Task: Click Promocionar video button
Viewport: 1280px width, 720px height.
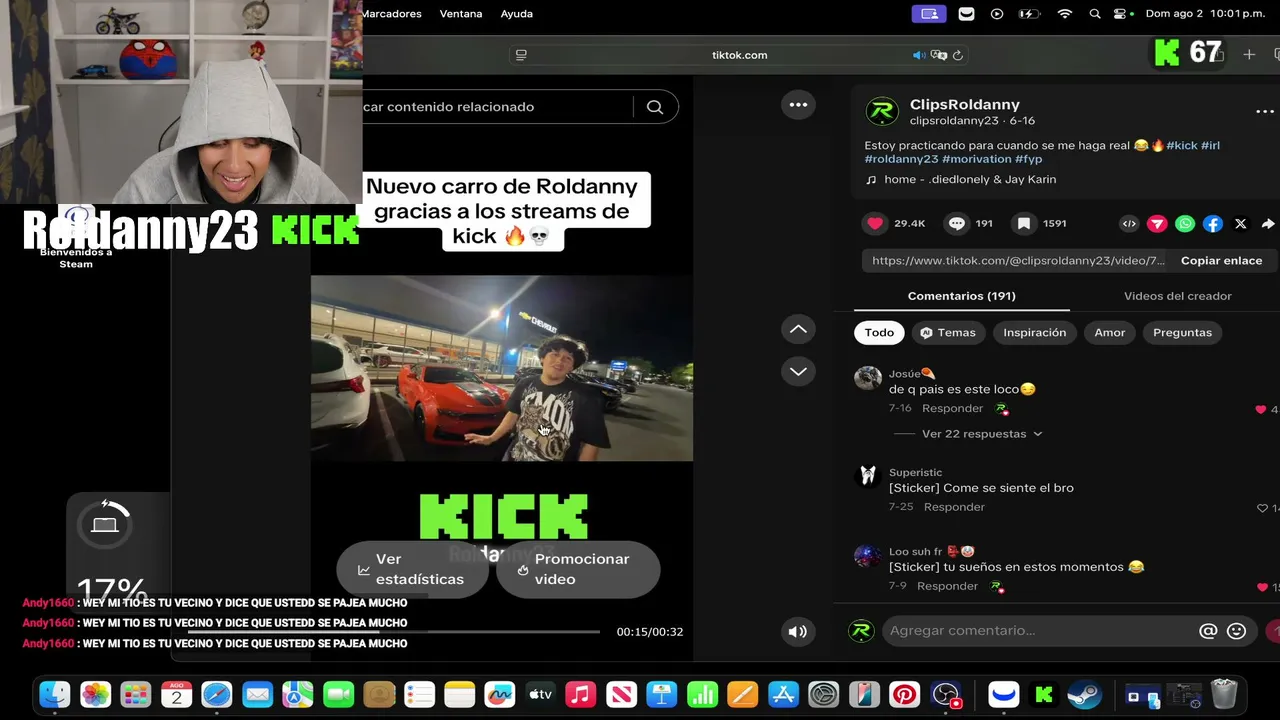Action: [578, 569]
